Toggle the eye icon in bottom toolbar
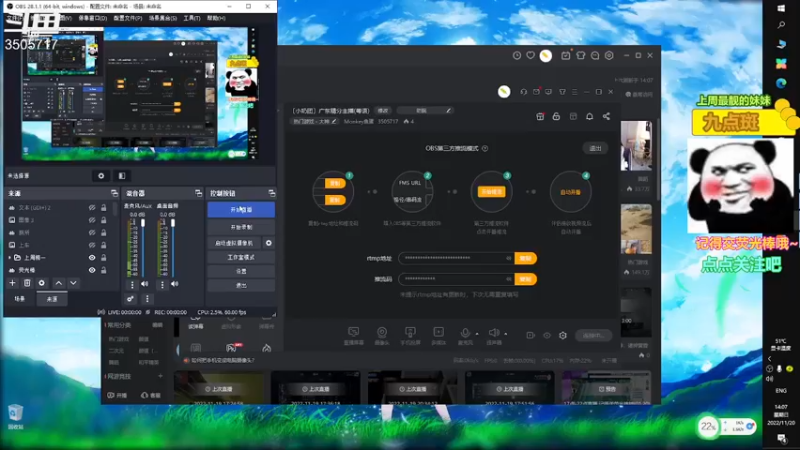The width and height of the screenshot is (800, 450). (547, 335)
